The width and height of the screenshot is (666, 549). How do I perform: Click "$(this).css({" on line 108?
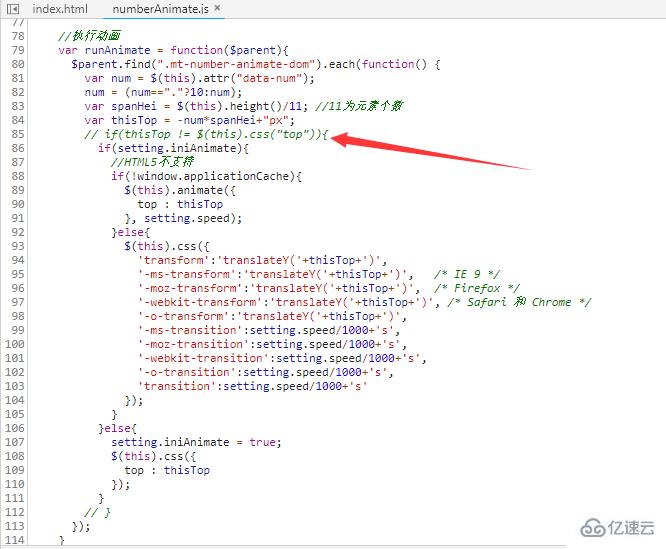153,456
